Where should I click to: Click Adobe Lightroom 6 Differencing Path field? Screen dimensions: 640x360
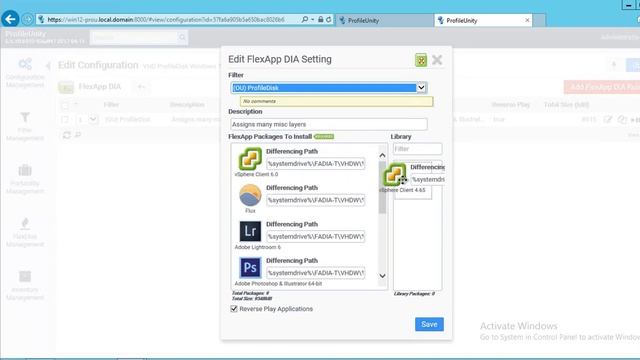[x=316, y=236]
